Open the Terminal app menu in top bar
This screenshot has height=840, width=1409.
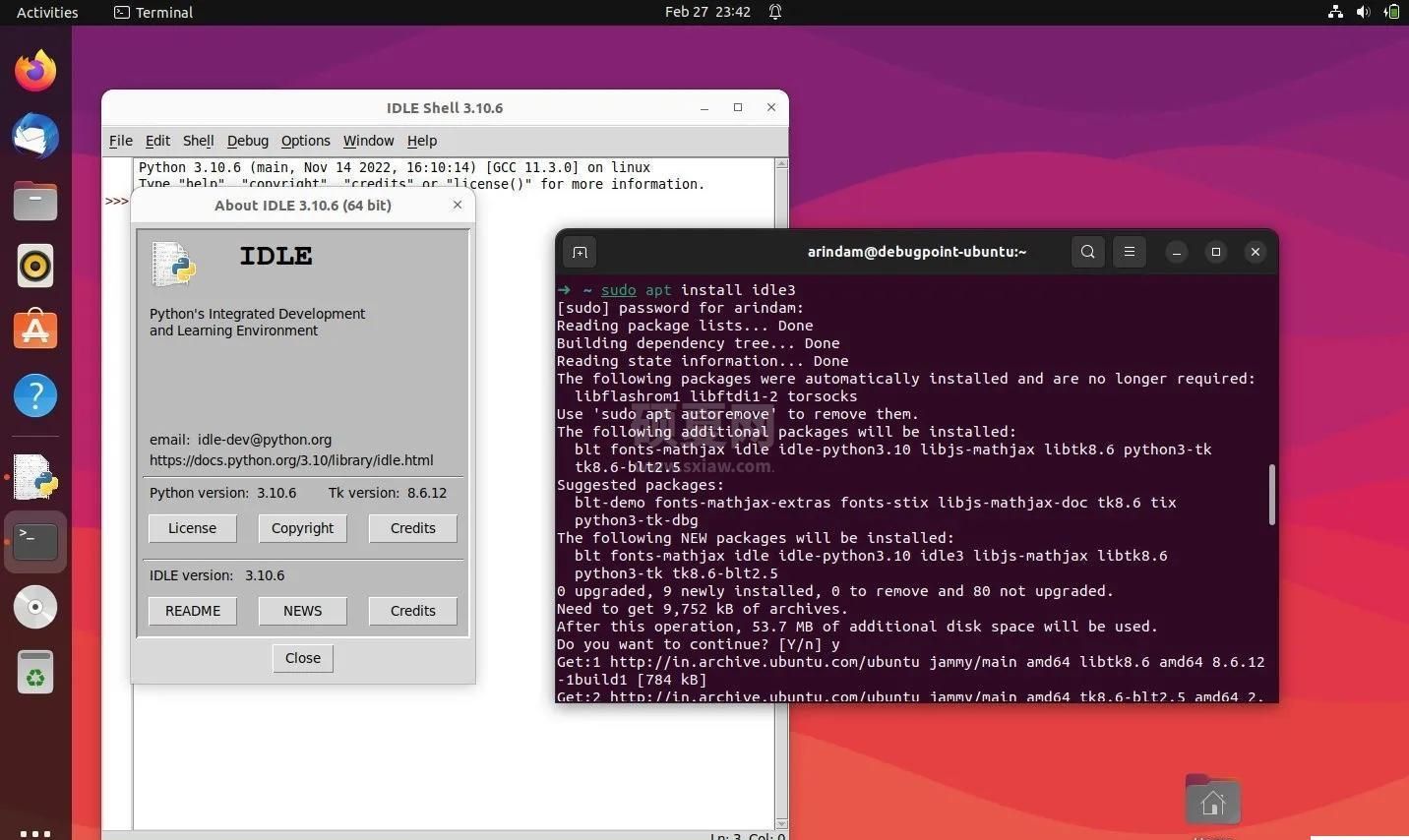pos(153,12)
